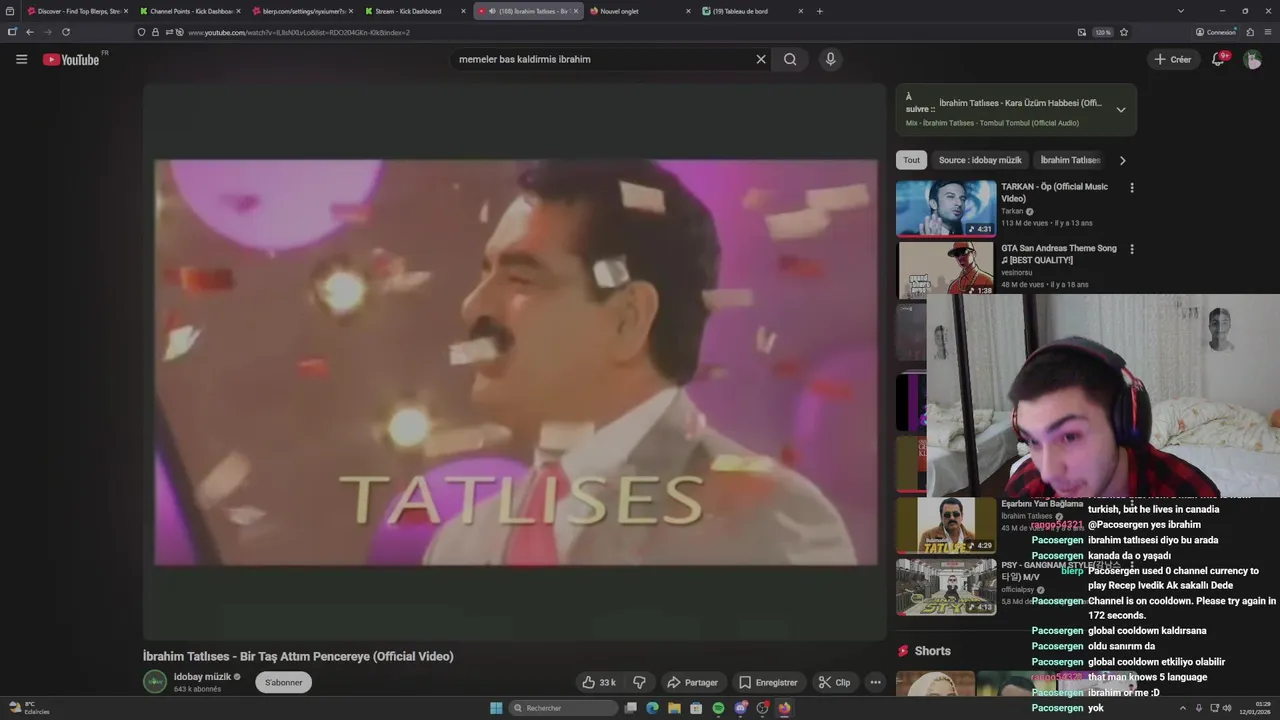Select the İbrahim Tatlıses filter chip

1069,160
